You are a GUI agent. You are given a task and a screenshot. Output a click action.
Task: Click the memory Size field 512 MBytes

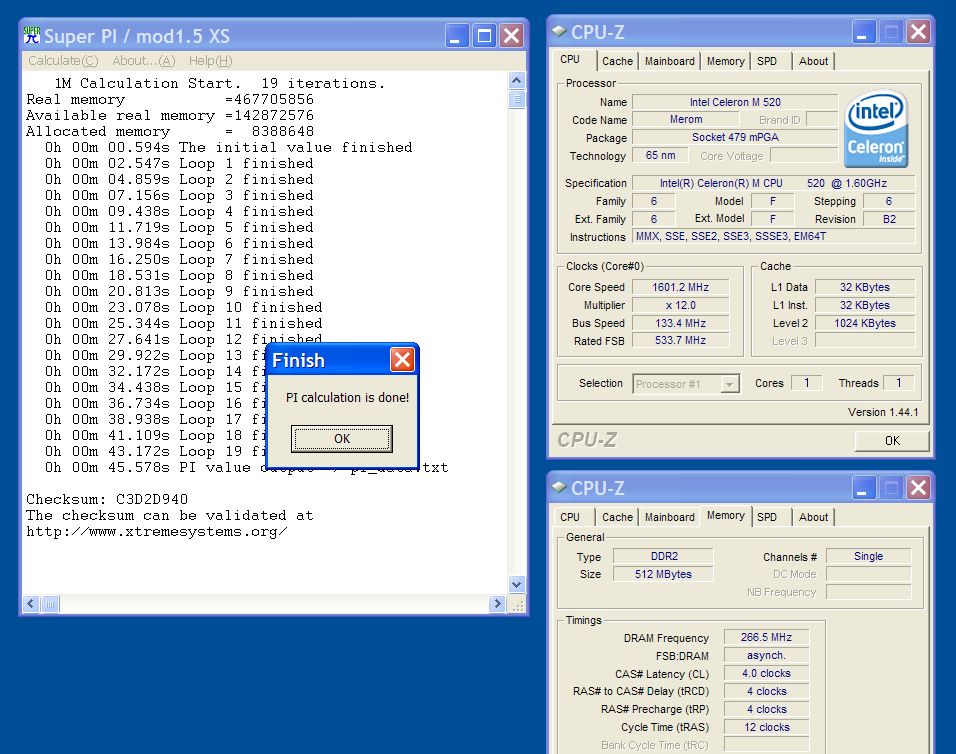[663, 574]
